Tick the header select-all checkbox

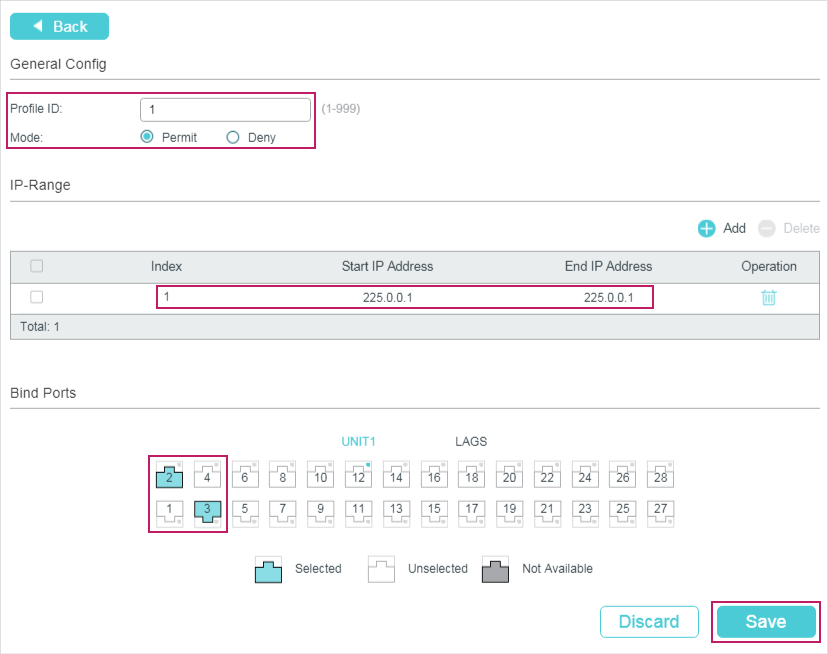coord(37,266)
